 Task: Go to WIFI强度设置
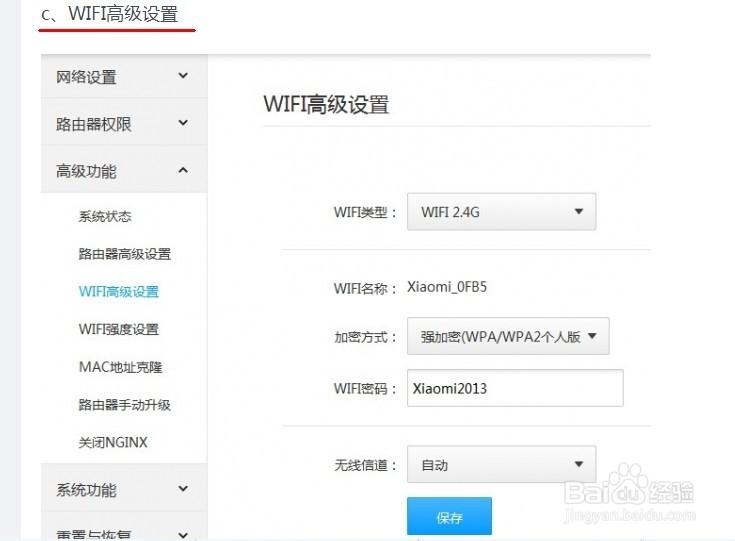pyautogui.click(x=119, y=329)
